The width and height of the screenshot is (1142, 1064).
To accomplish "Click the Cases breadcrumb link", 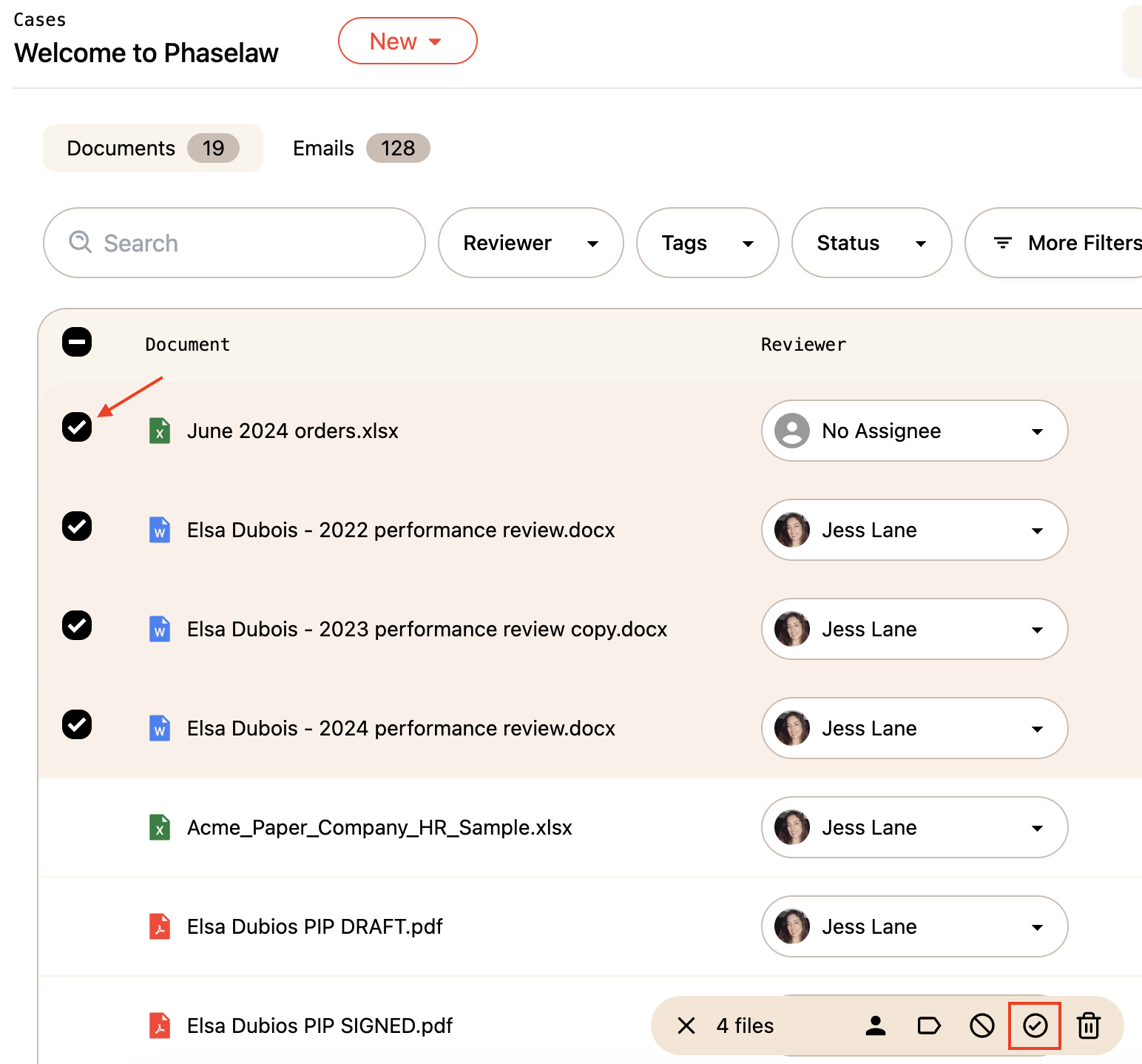I will coord(40,20).
